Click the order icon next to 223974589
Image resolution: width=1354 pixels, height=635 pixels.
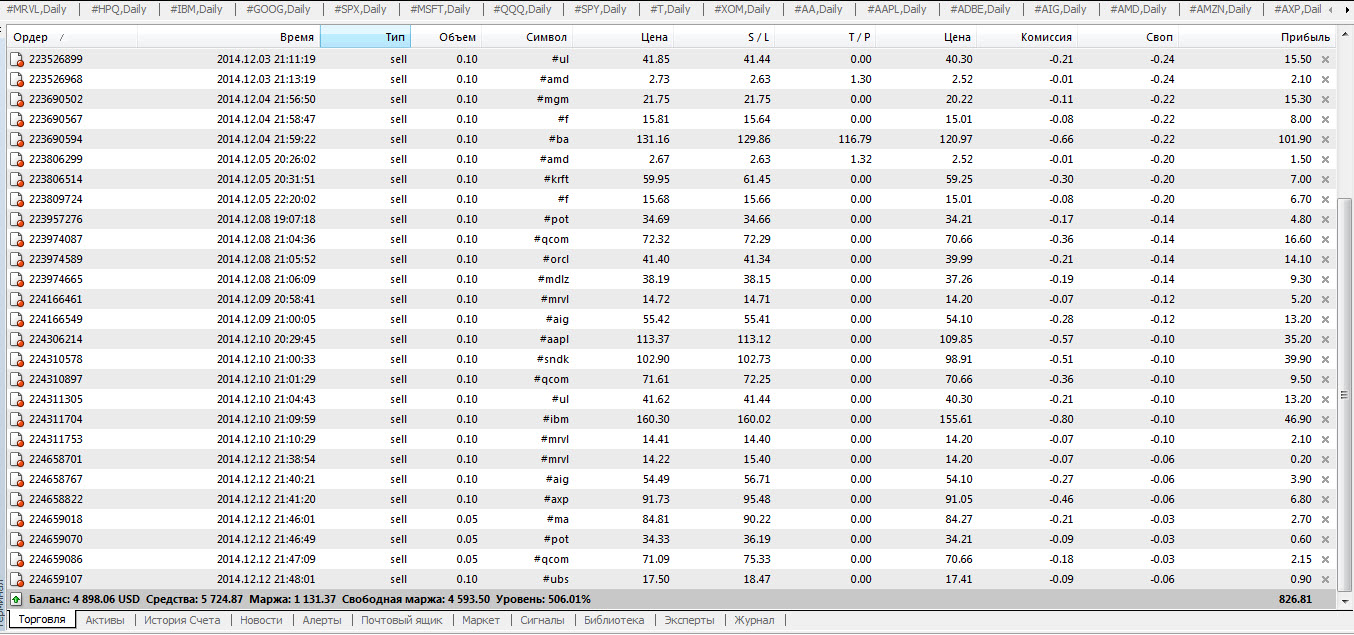[16, 259]
